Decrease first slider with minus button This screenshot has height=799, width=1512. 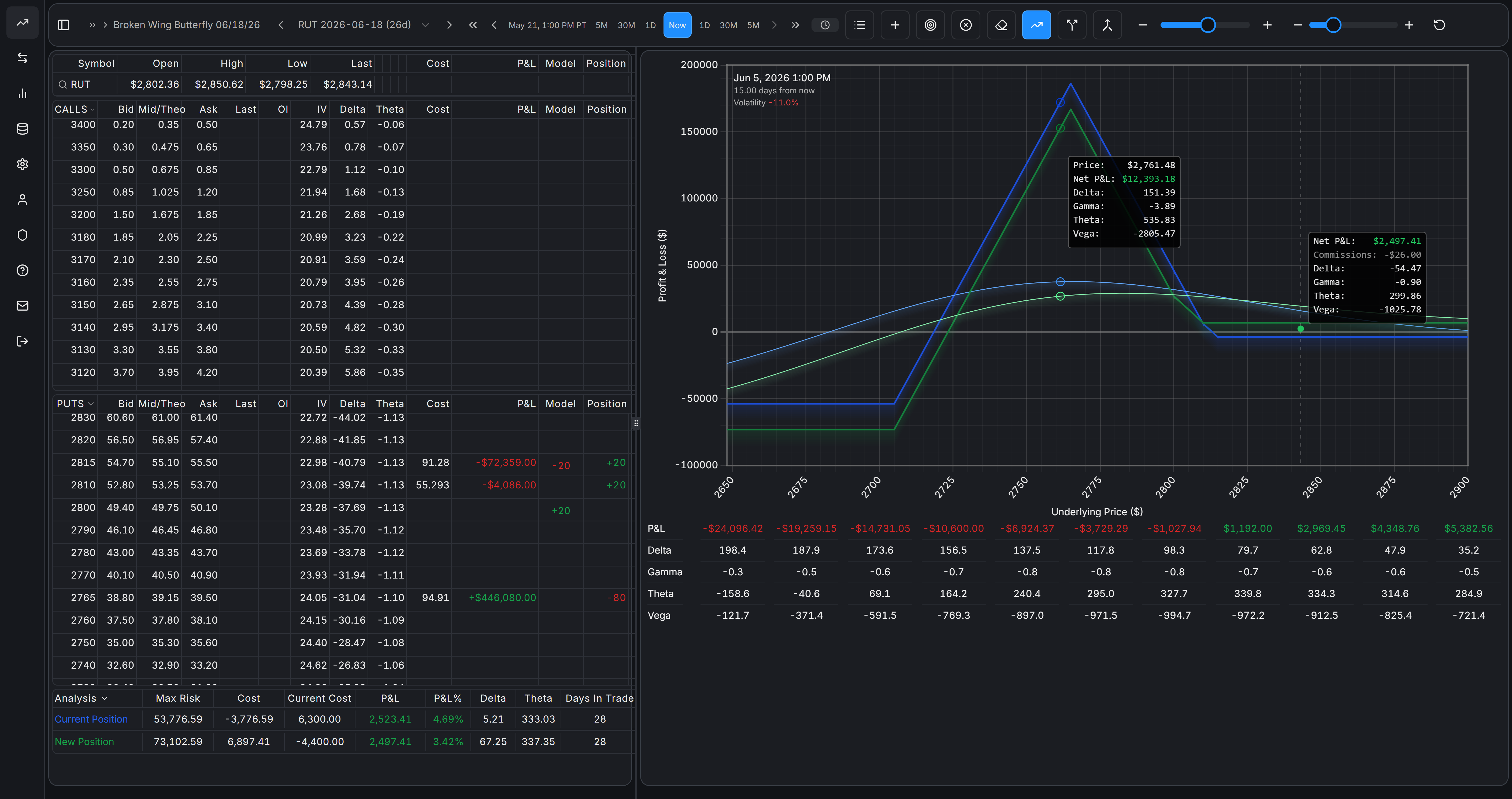point(1142,25)
